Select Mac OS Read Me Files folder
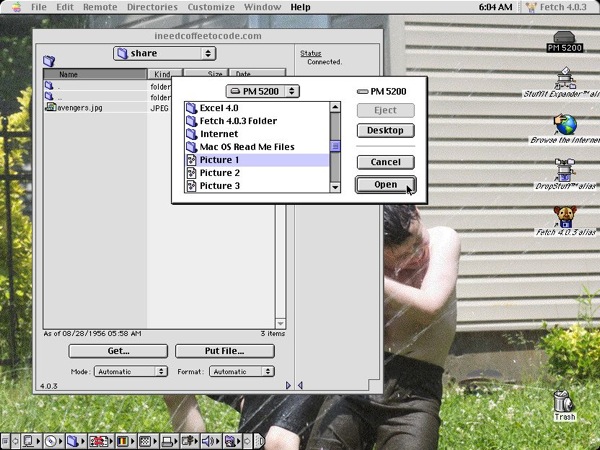 [x=257, y=147]
